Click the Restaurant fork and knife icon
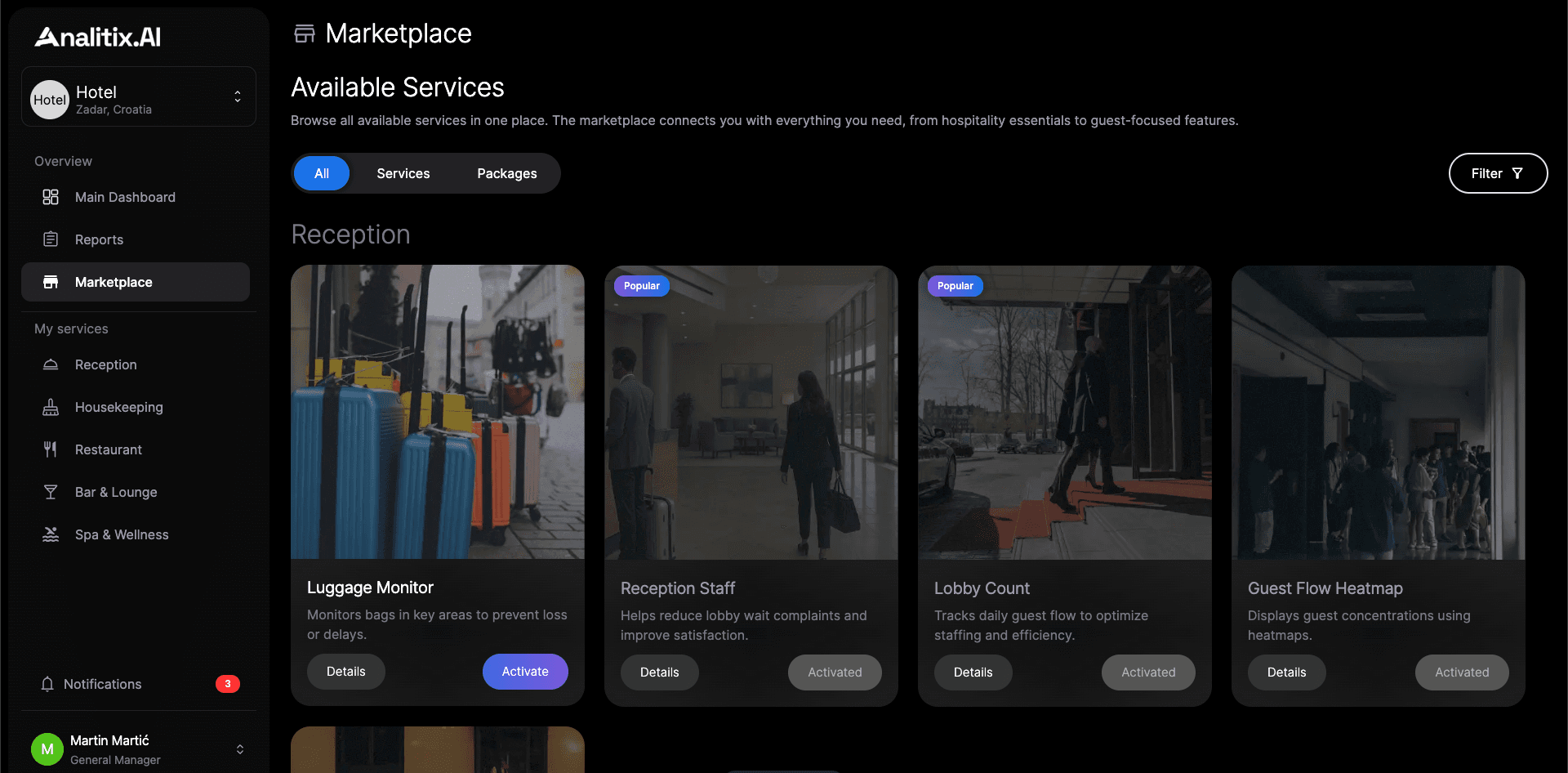This screenshot has width=1568, height=773. click(x=51, y=449)
